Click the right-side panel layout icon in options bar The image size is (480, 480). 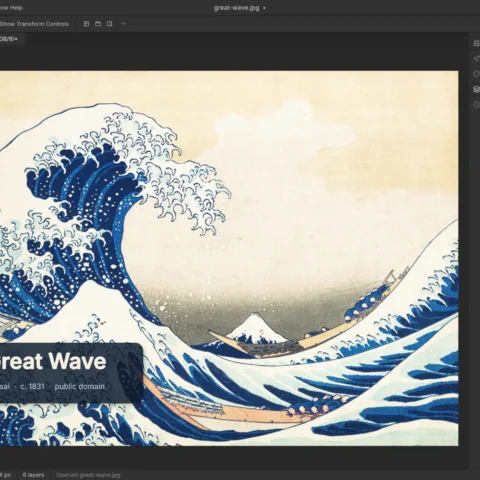click(109, 24)
